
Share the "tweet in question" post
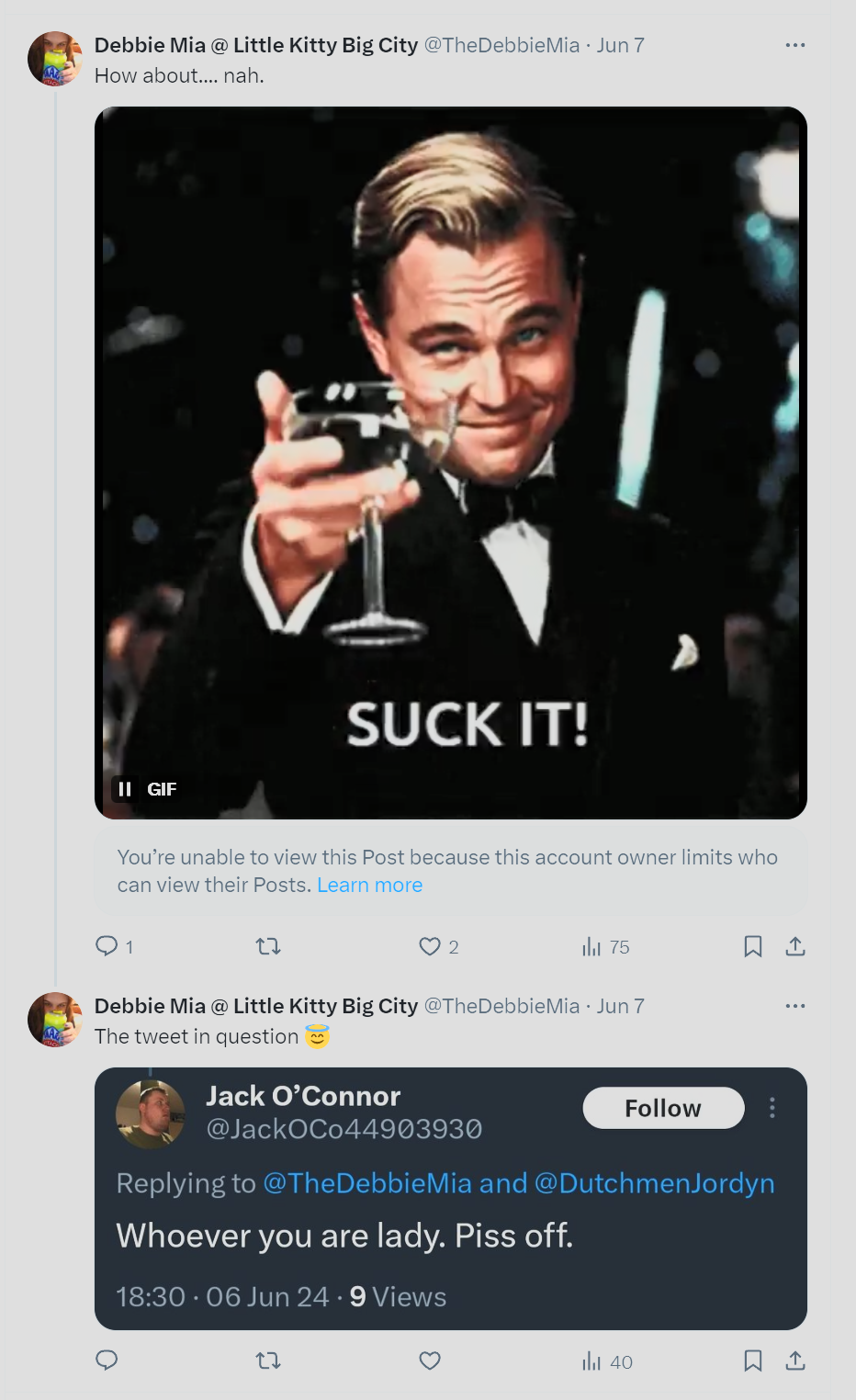[795, 1361]
